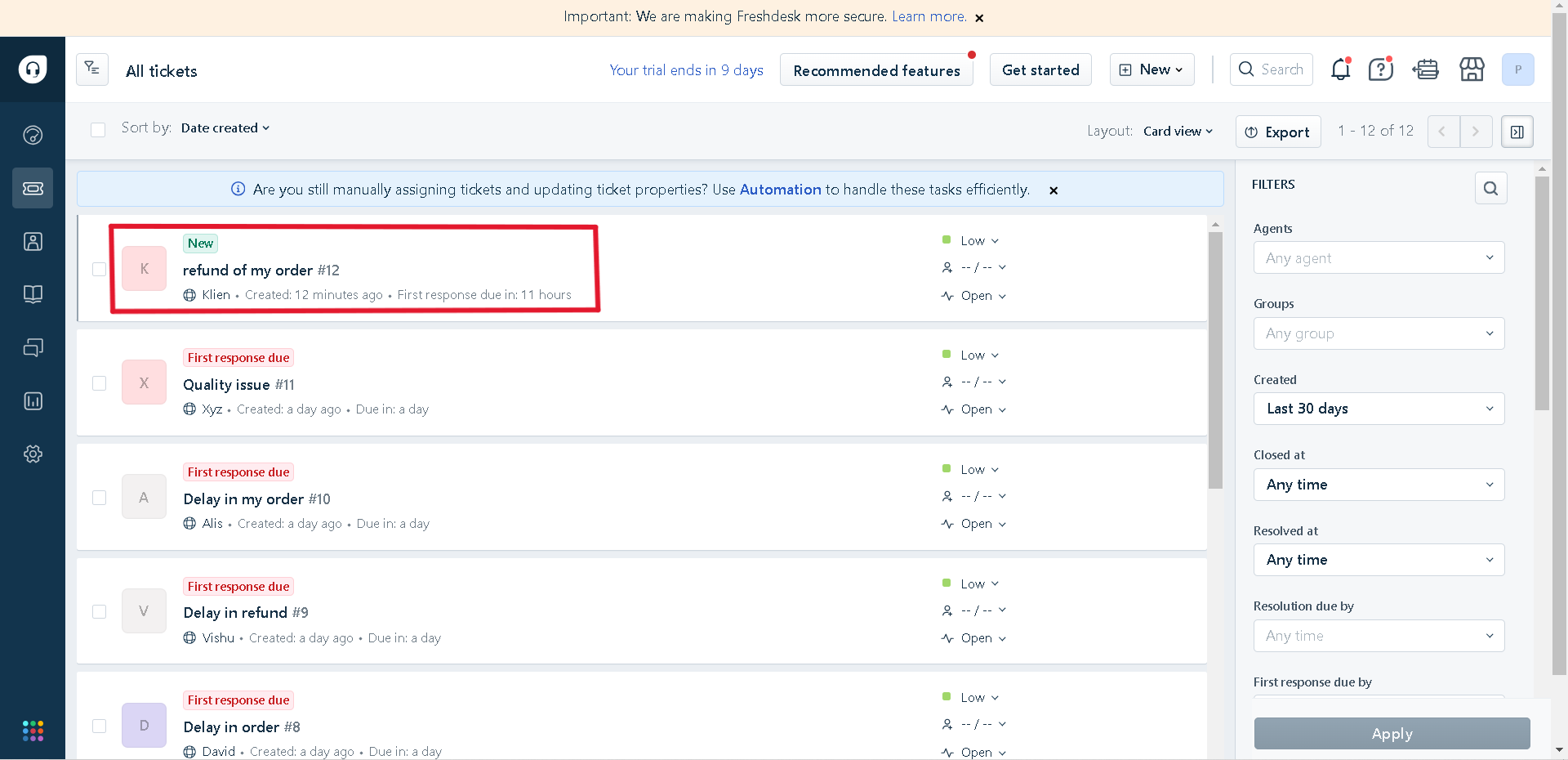Open Xyz contact avatar X
Viewport: 1568px width, 760px height.
coord(144,382)
